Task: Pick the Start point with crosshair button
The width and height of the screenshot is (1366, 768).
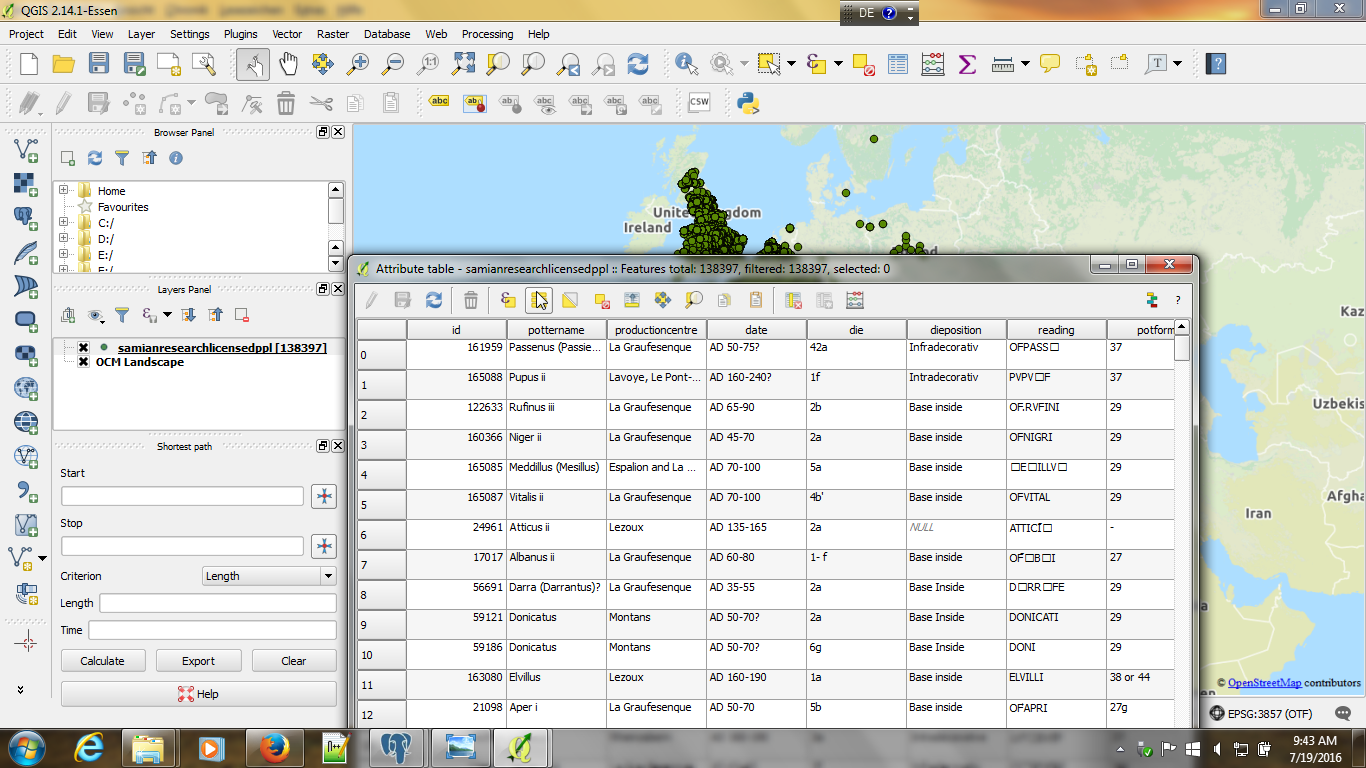Action: [x=323, y=496]
